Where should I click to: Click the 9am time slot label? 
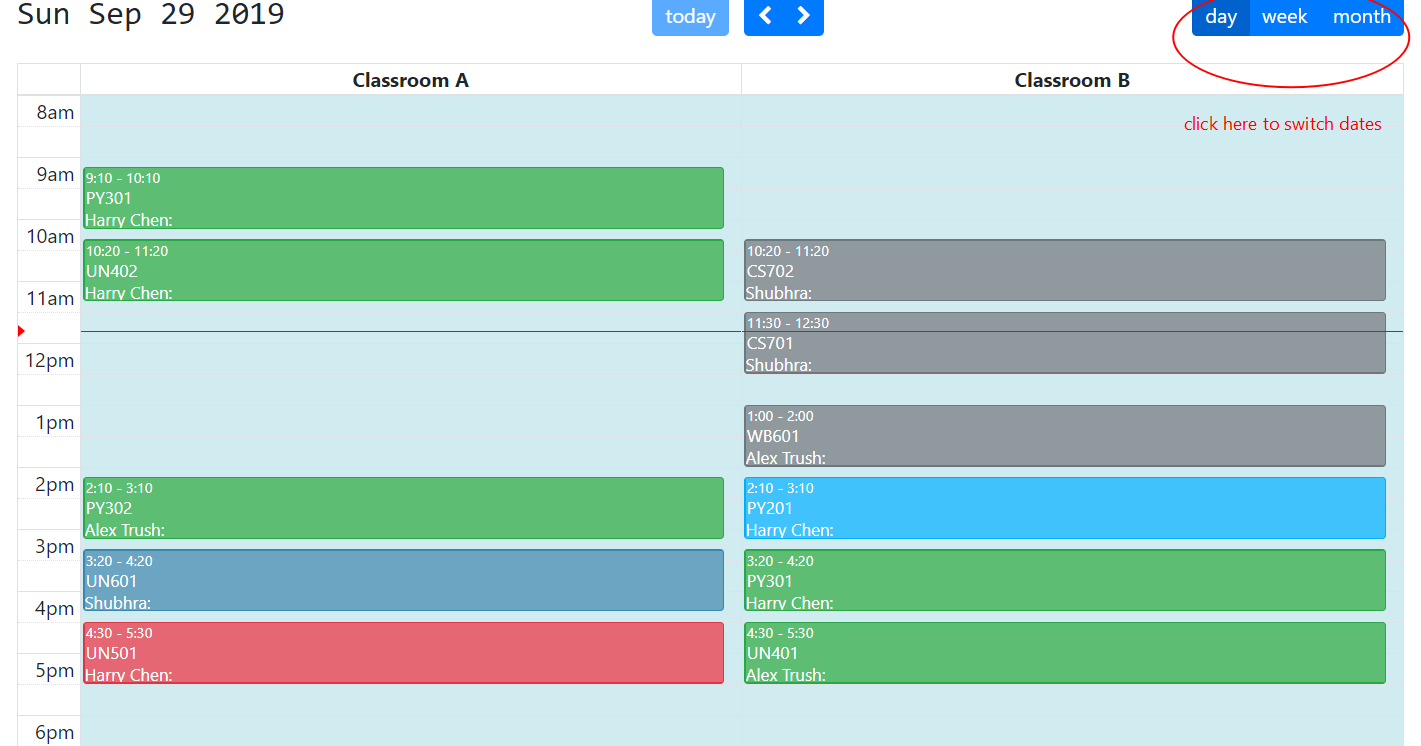[55, 174]
